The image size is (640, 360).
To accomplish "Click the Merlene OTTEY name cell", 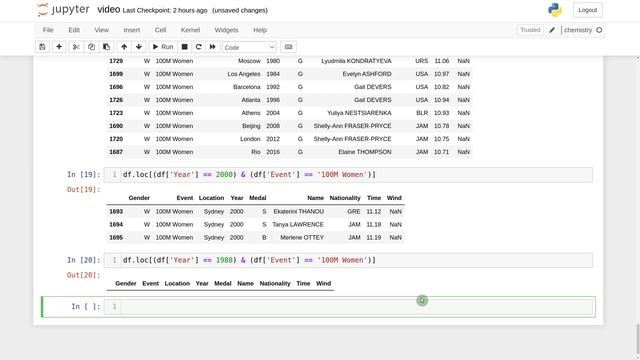I will tap(302, 238).
